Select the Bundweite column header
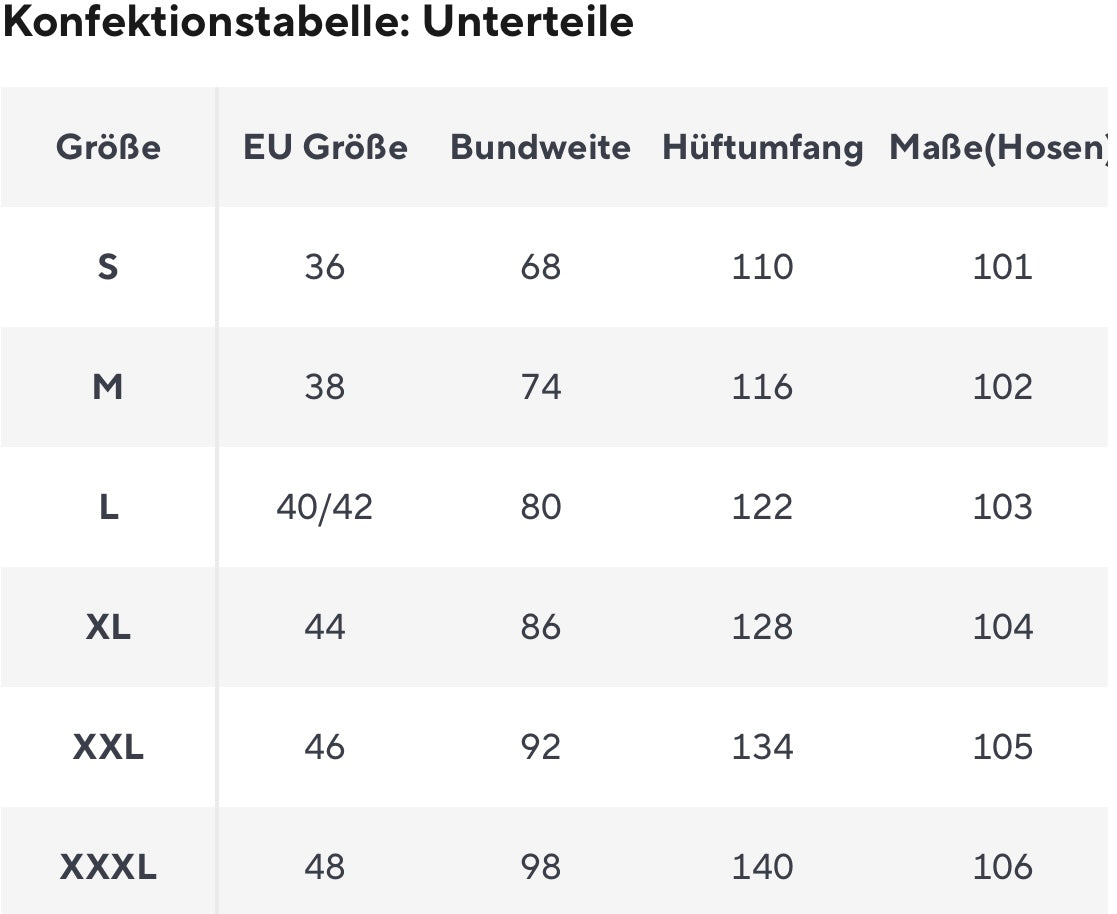This screenshot has width=1117, height=914. [540, 148]
